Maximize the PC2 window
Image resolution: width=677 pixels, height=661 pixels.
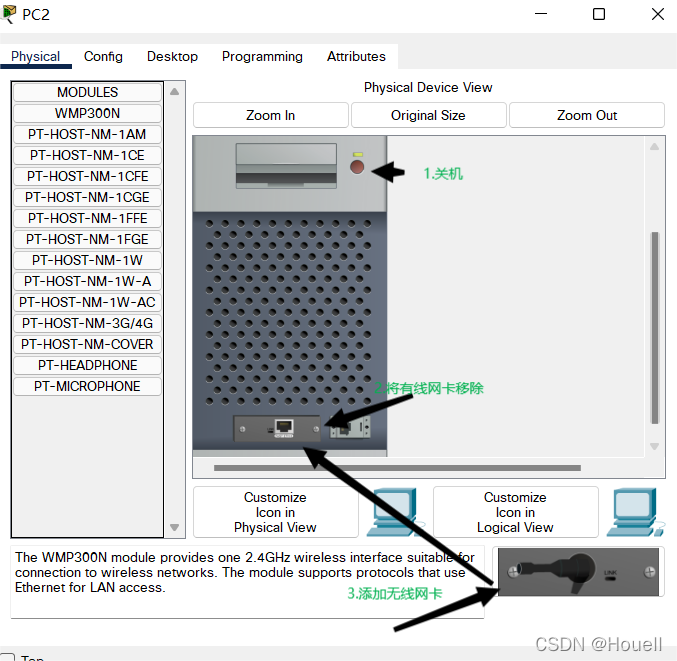(599, 14)
